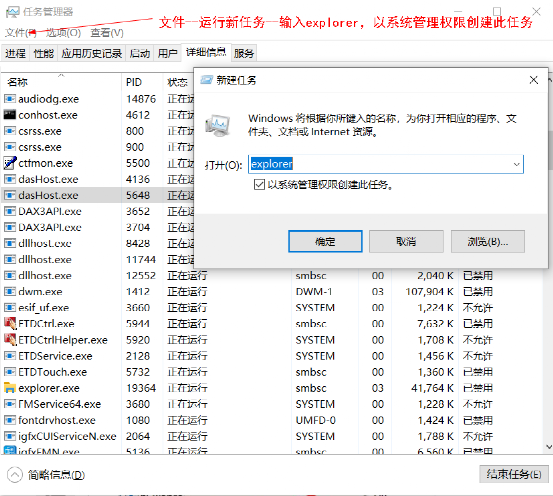Click icon of dasHost.exe PID 4136
553x496 pixels.
(10, 179)
